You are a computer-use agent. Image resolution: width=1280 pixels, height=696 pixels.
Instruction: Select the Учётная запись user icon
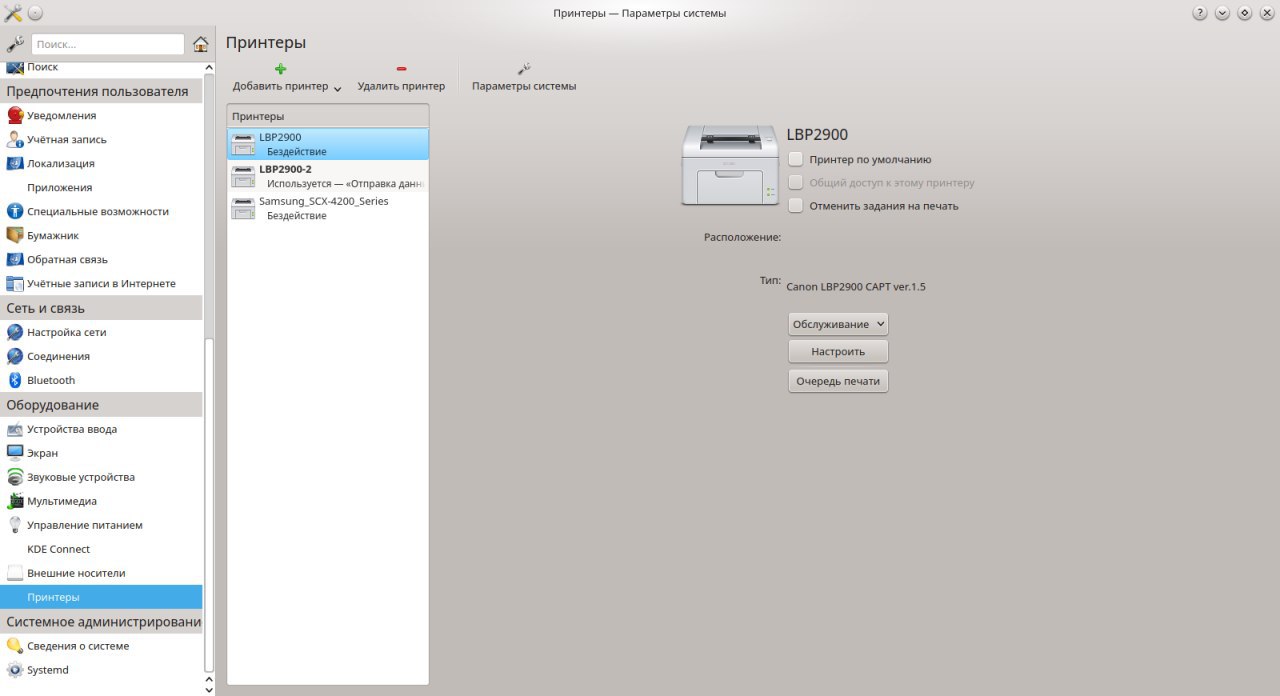(15, 139)
